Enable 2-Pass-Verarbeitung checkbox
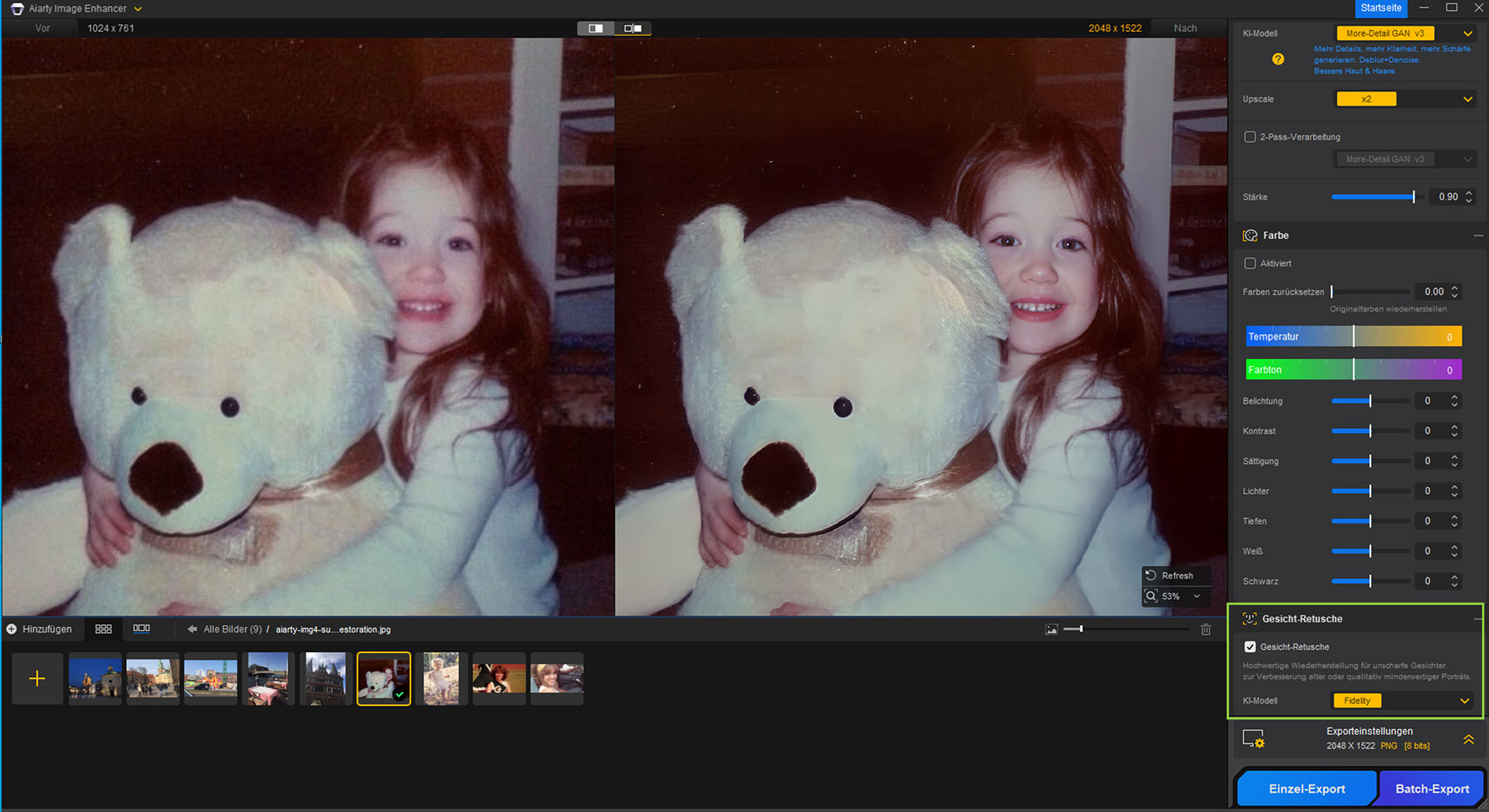Screen dimensions: 1489x812 1250,136
